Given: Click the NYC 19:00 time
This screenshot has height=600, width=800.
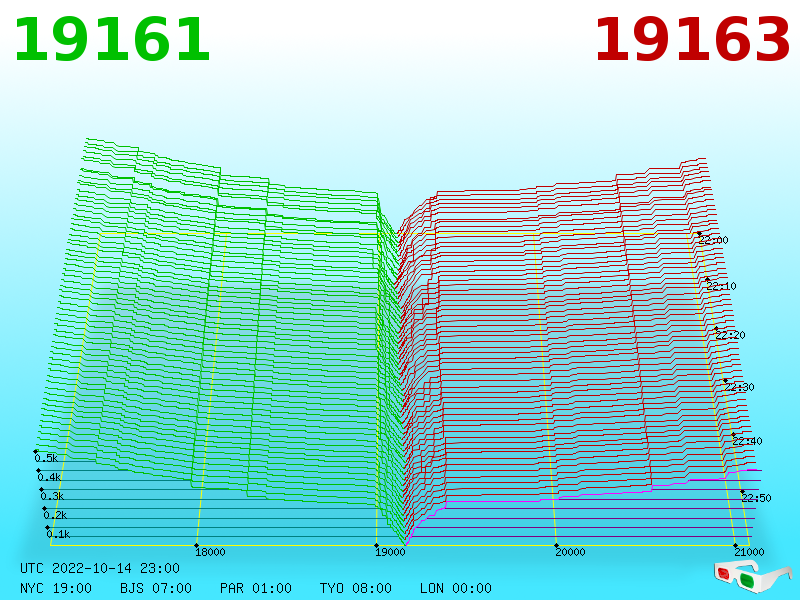Looking at the screenshot, I should tap(56, 588).
